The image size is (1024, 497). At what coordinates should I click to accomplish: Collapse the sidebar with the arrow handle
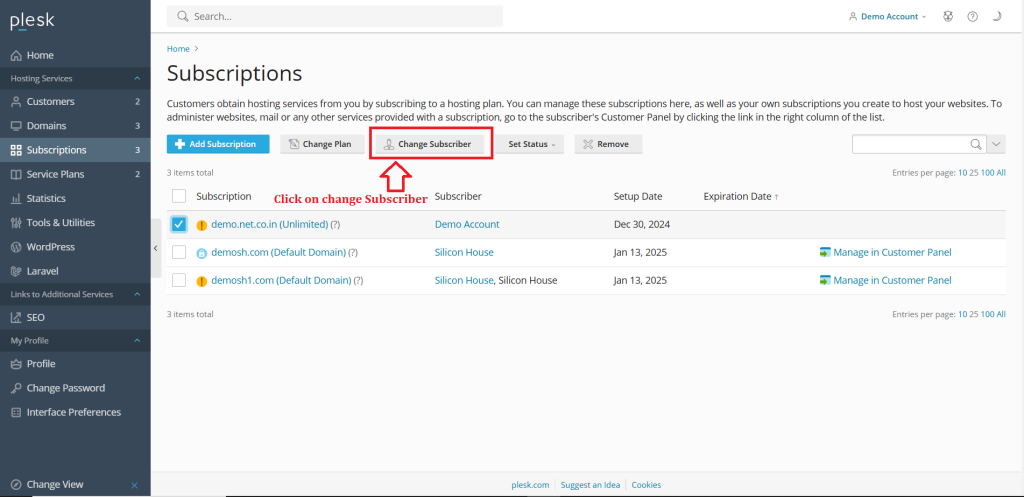coord(155,248)
